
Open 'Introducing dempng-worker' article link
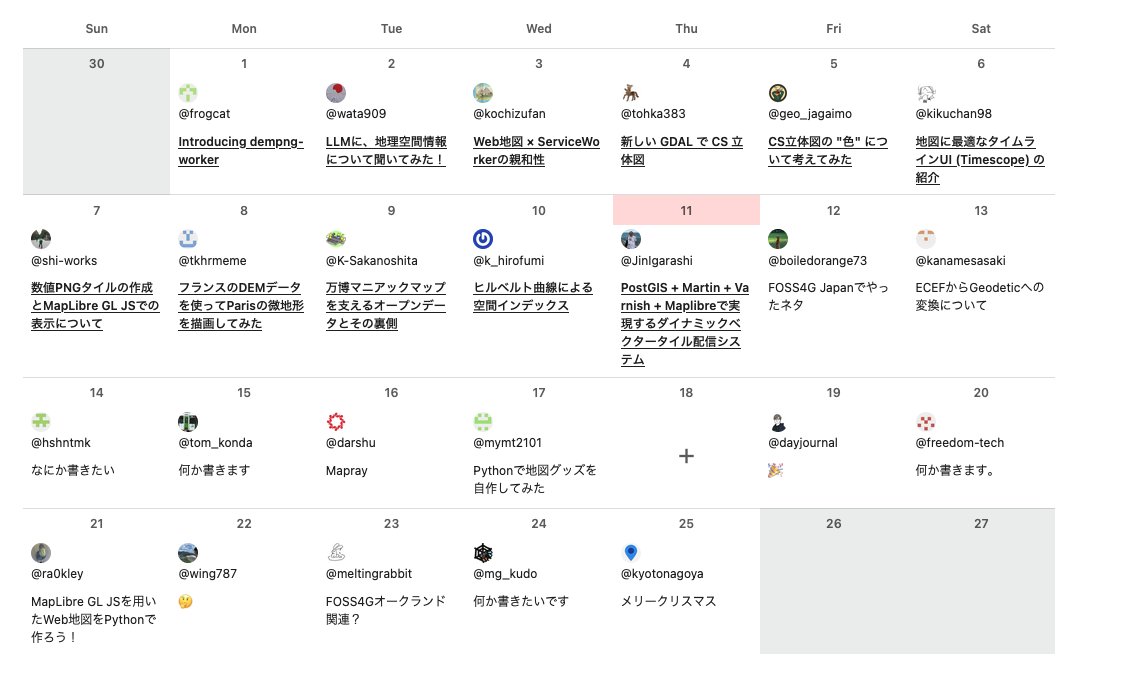[241, 150]
